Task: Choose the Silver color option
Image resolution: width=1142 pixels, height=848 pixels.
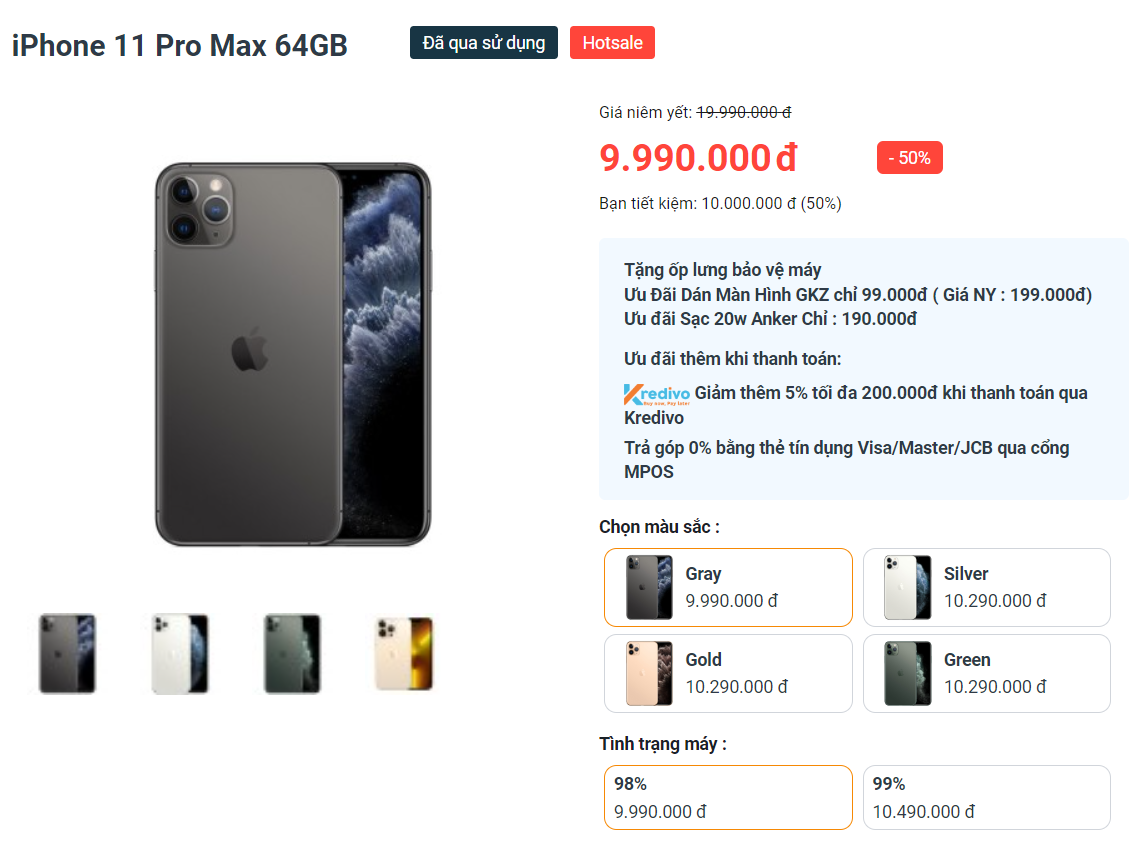Action: 986,587
